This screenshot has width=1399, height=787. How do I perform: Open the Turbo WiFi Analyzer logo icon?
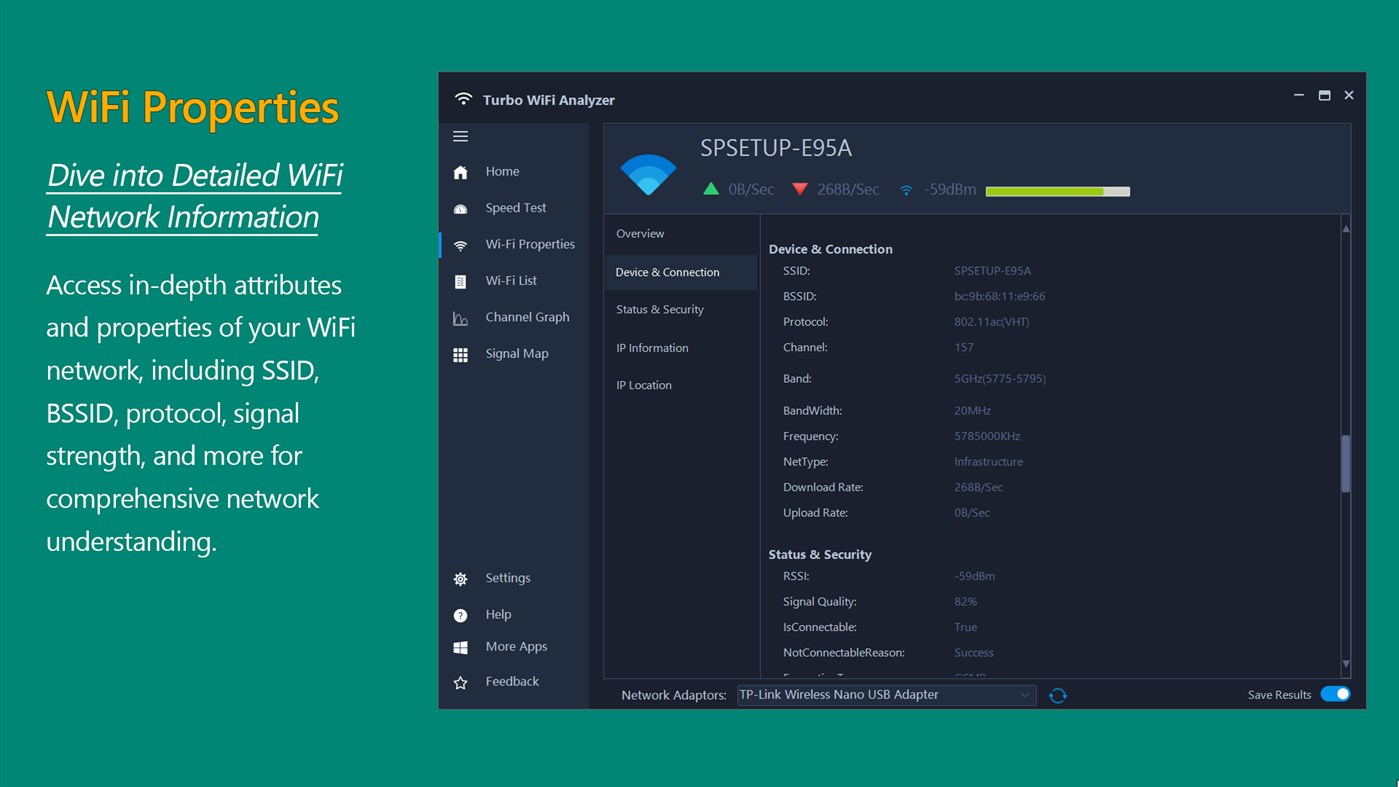(462, 99)
